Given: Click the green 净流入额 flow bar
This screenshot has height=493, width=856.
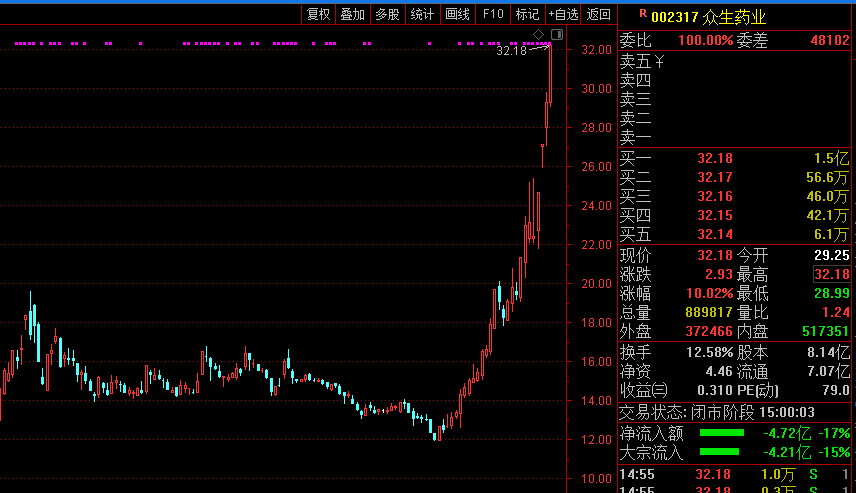Looking at the screenshot, I should [x=722, y=433].
